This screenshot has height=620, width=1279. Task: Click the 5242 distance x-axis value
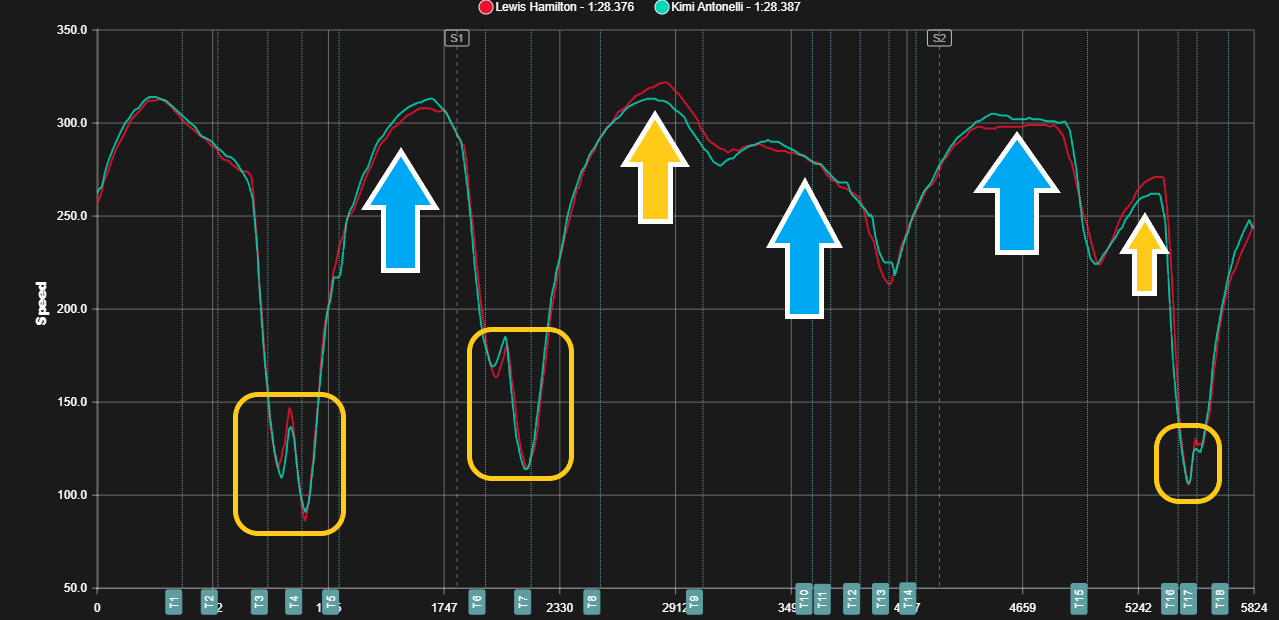[1138, 607]
